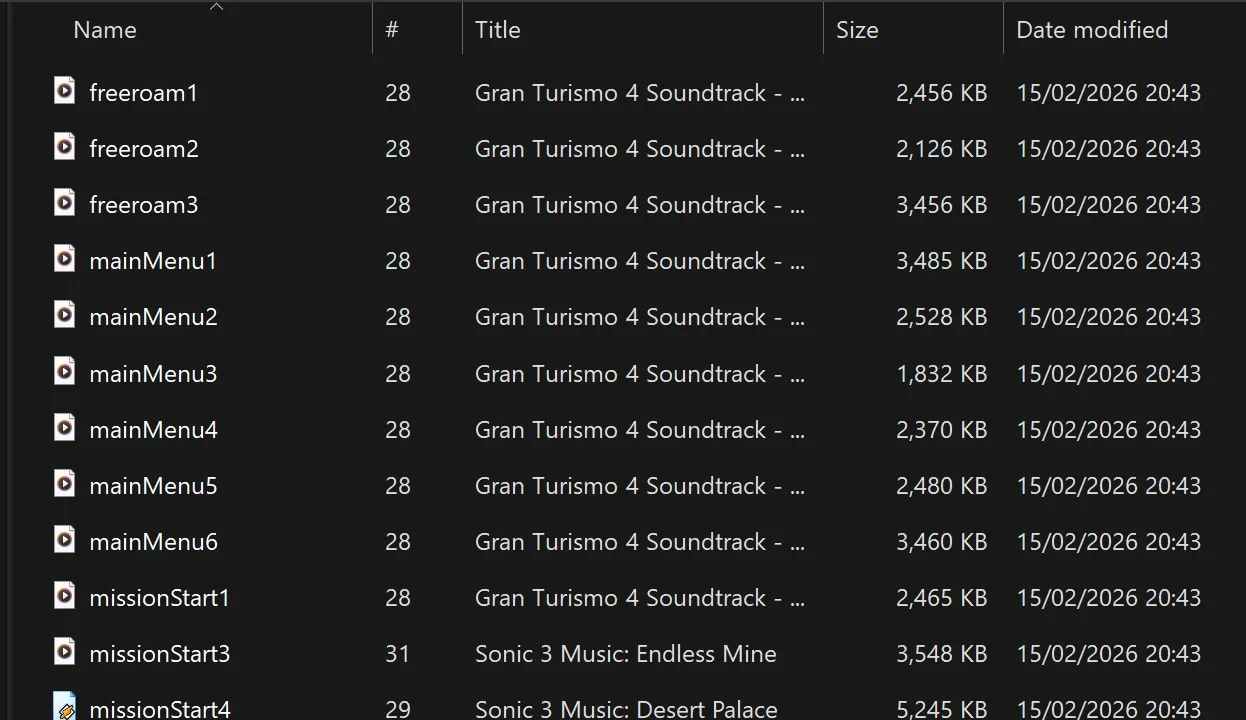Image resolution: width=1246 pixels, height=720 pixels.
Task: Select the file name mainMenu2
Action: click(x=153, y=317)
